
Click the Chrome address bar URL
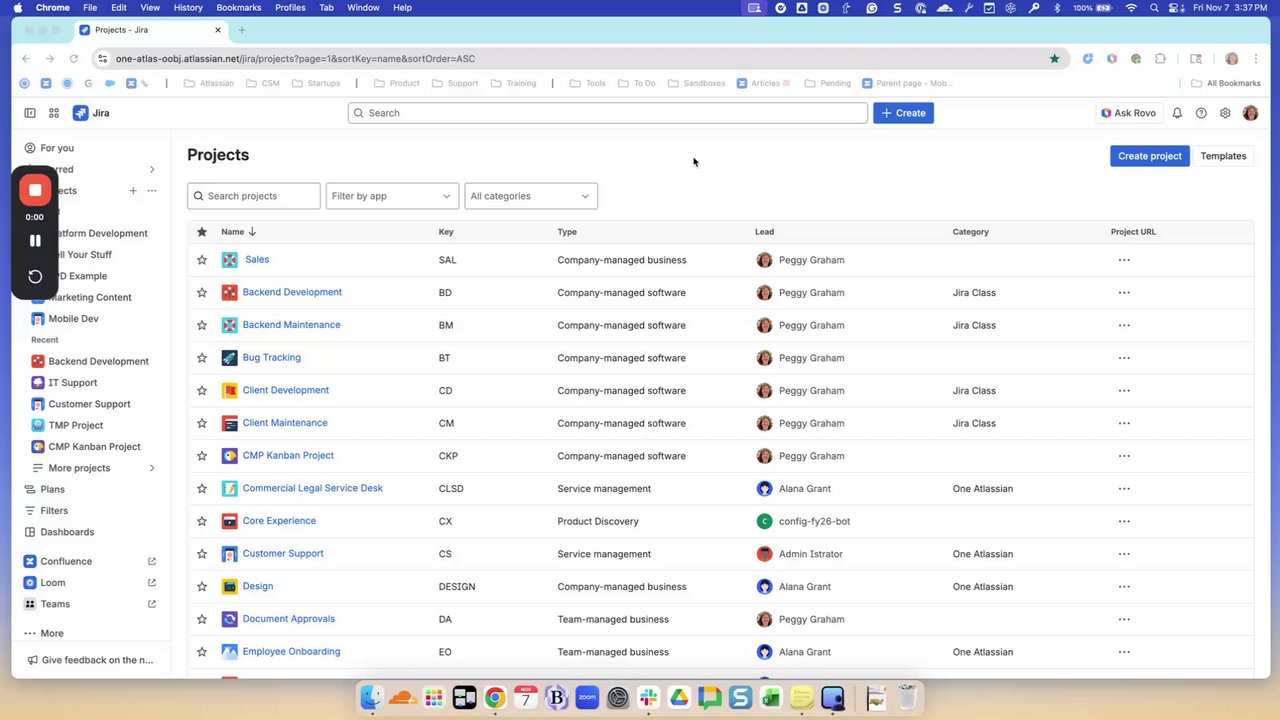[x=295, y=59]
